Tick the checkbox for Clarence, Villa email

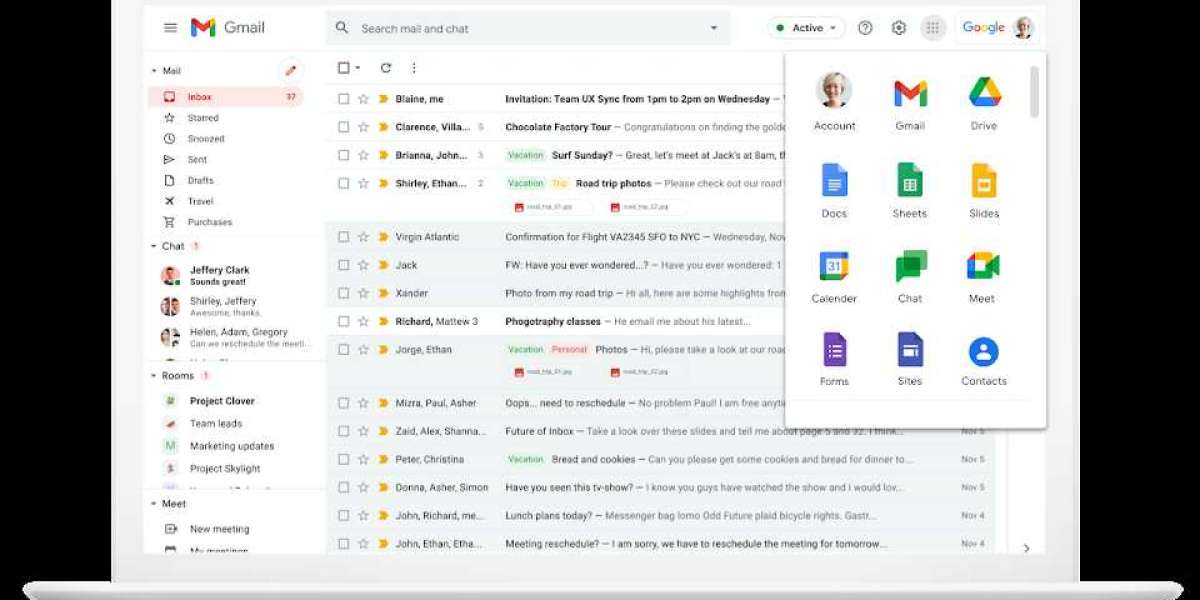pyautogui.click(x=343, y=127)
